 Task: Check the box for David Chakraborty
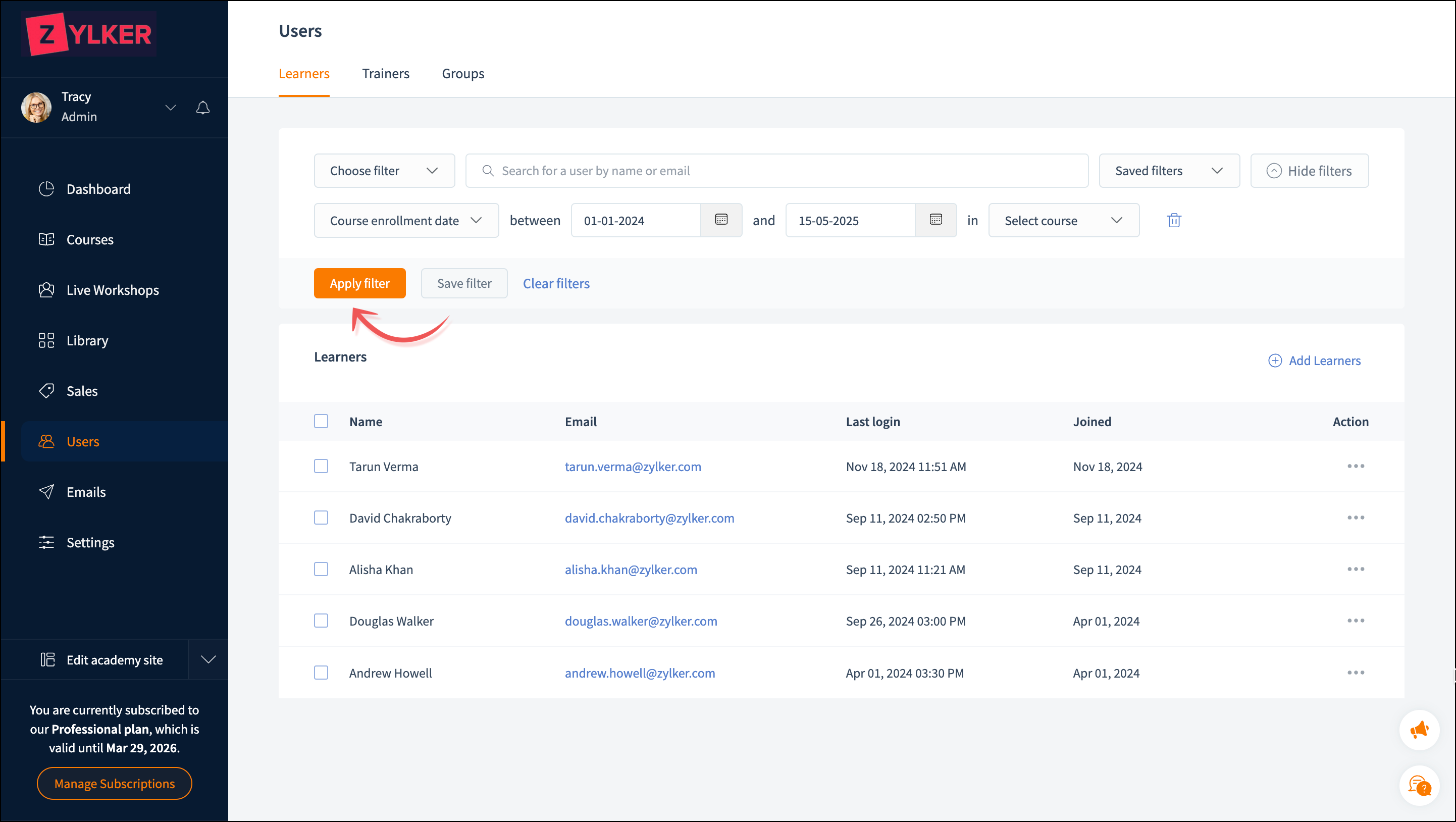pos(321,518)
